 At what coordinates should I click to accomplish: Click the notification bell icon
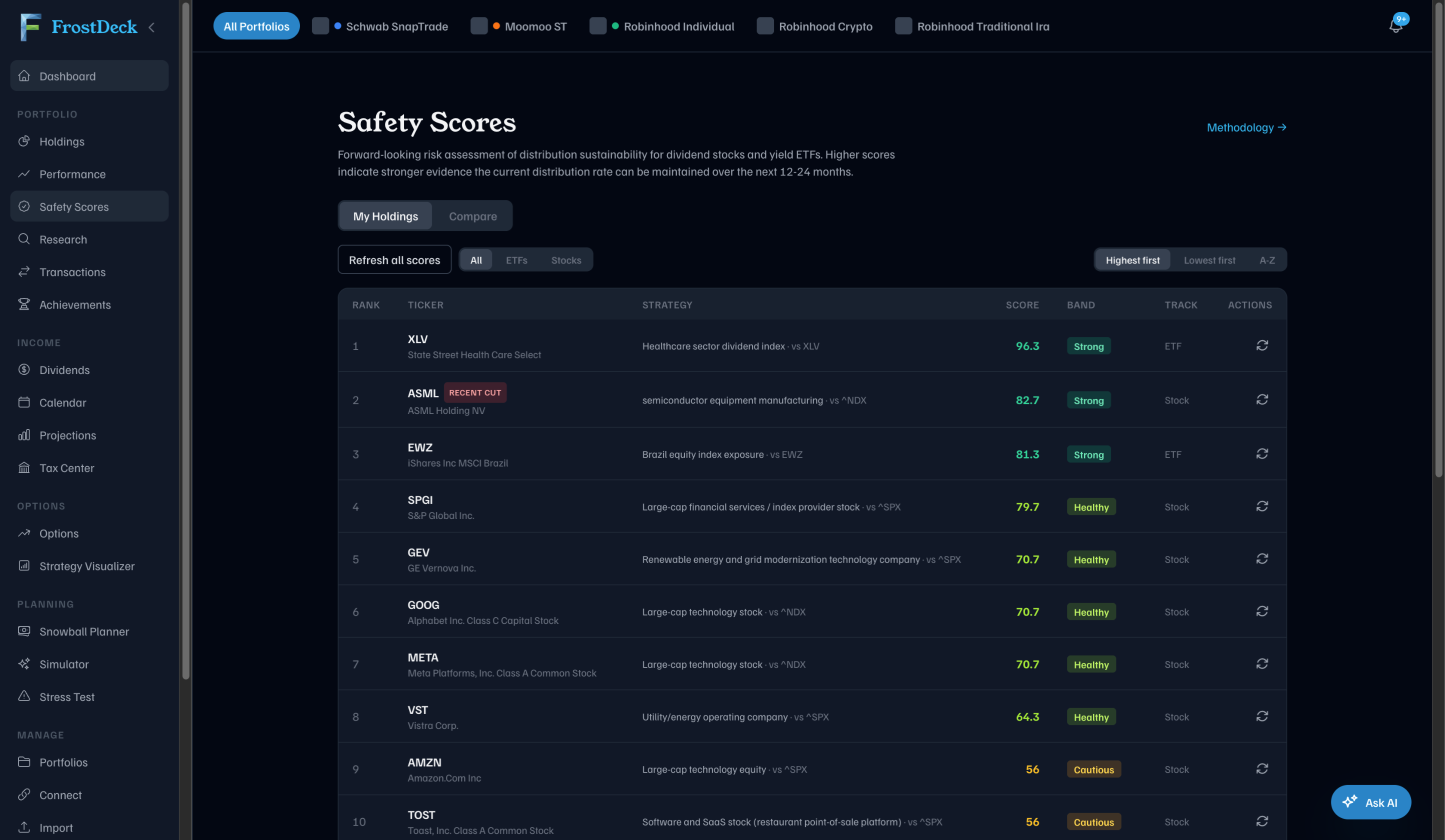click(x=1395, y=25)
